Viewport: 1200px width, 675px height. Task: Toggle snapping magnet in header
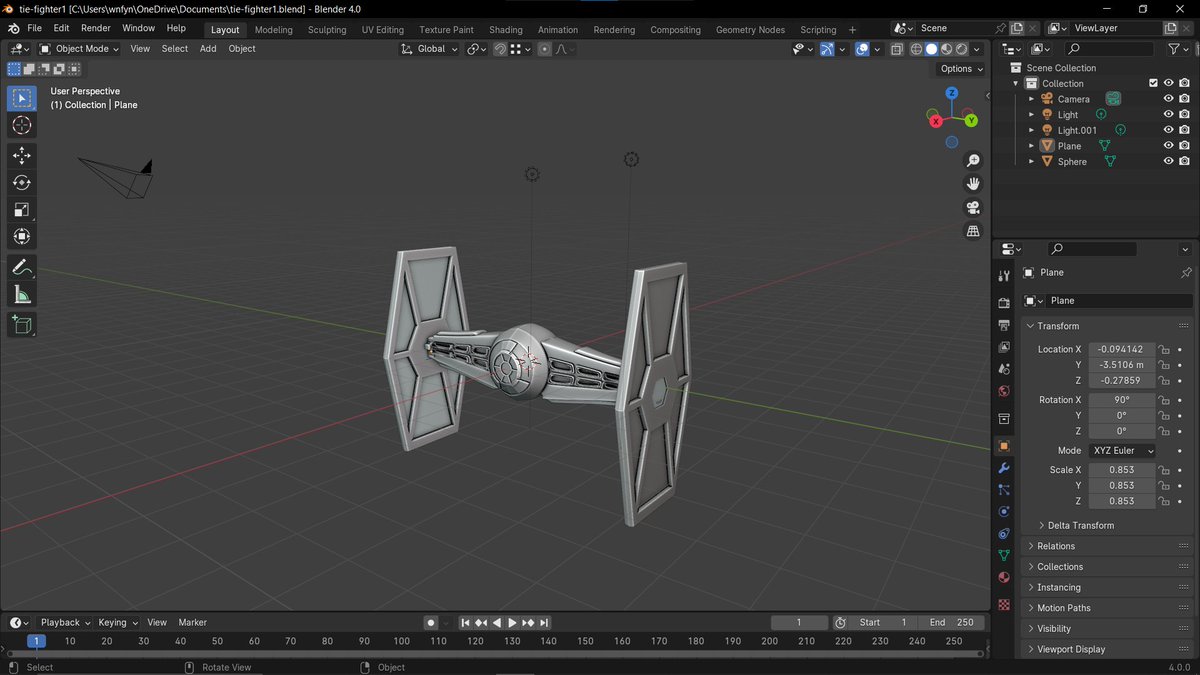click(x=500, y=48)
